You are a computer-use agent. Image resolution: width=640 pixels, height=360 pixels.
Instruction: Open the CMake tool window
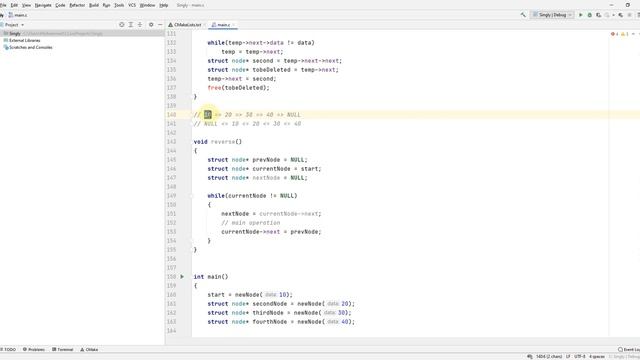[89, 349]
